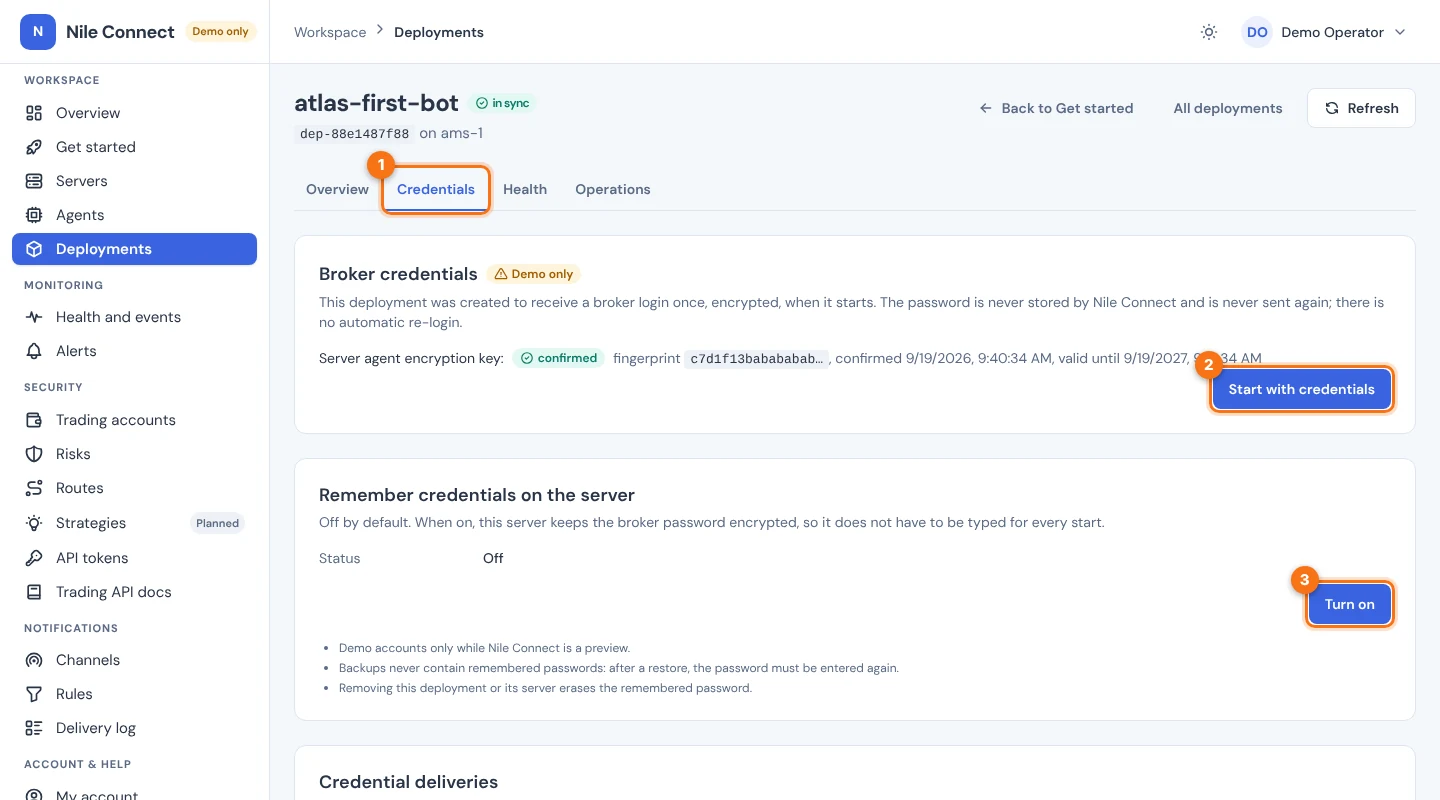Open the Health tab
This screenshot has height=800, width=1440.
(525, 189)
